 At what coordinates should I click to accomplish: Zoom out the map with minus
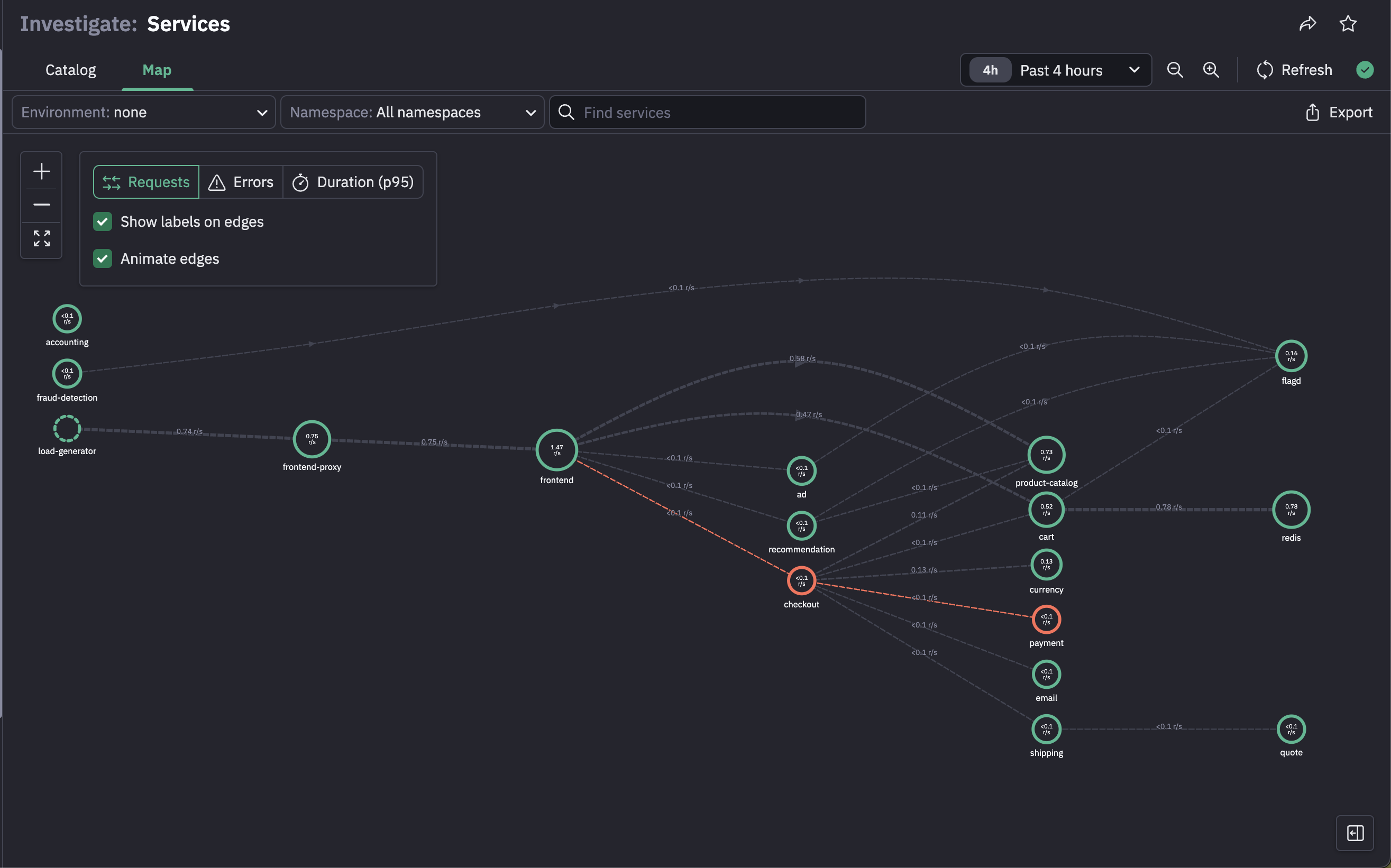tap(41, 205)
